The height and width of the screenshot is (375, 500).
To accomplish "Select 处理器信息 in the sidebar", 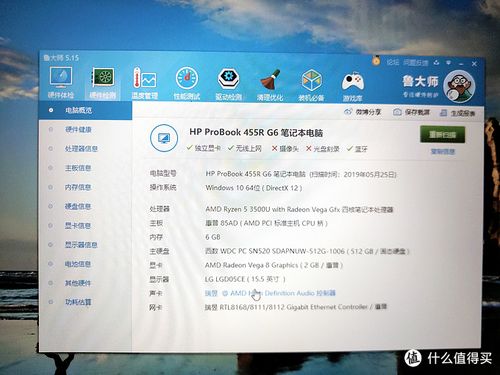I will click(x=81, y=149).
